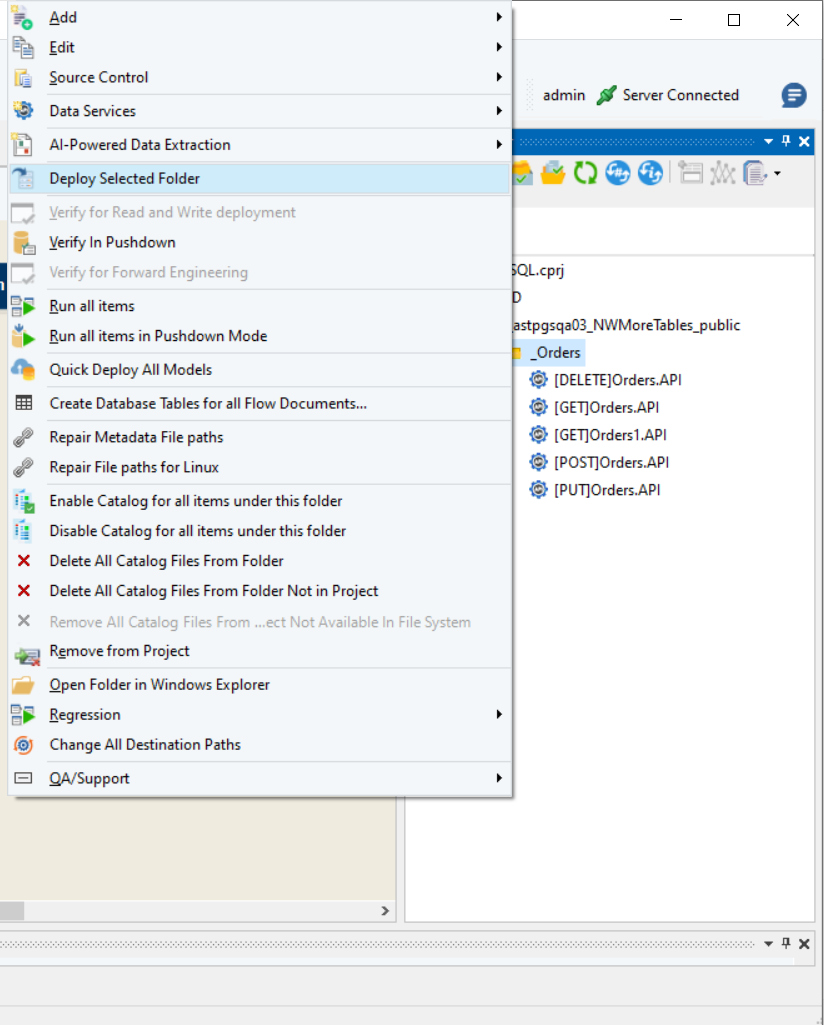Image resolution: width=824 pixels, height=1025 pixels.
Task: Click the green circular refresh arrows icon
Action: coord(585,173)
